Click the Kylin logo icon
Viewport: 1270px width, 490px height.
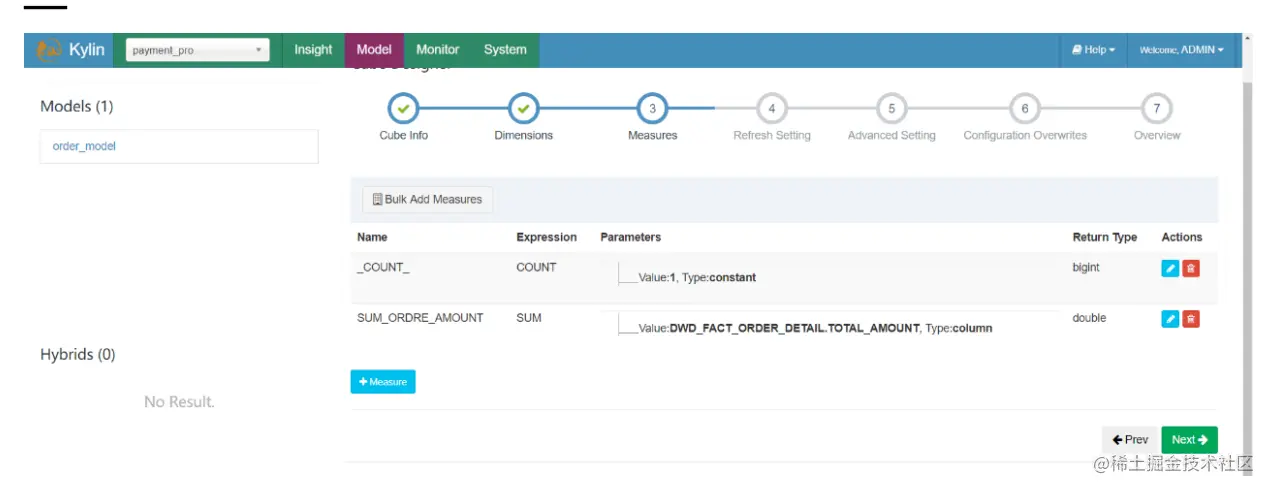coord(49,50)
